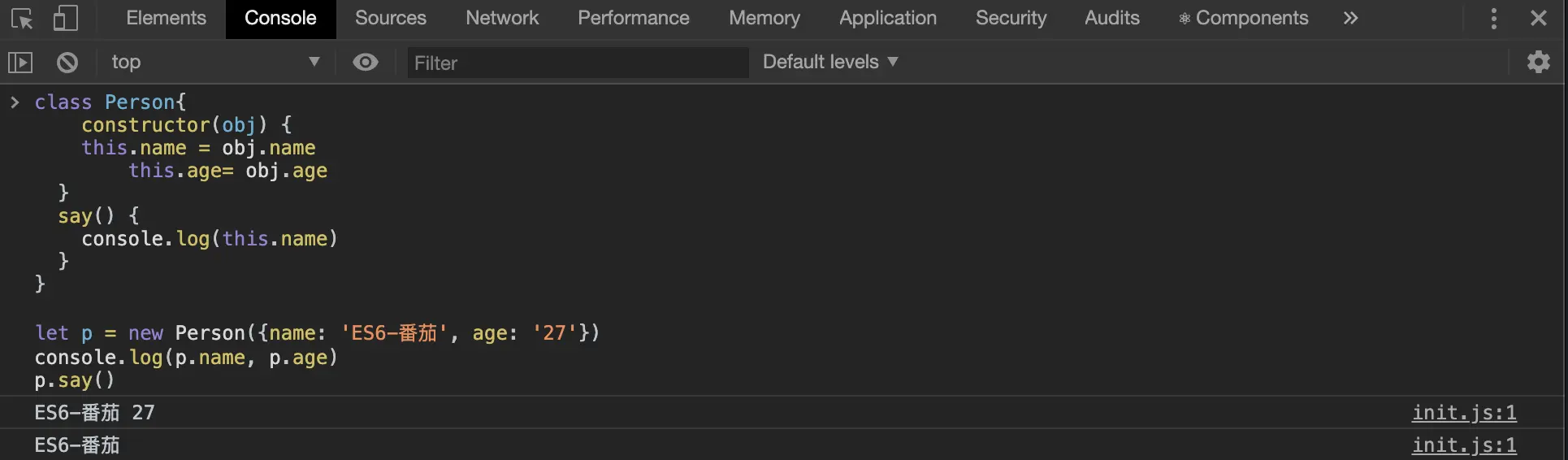Open the Sources tab
The image size is (1568, 460).
390,18
